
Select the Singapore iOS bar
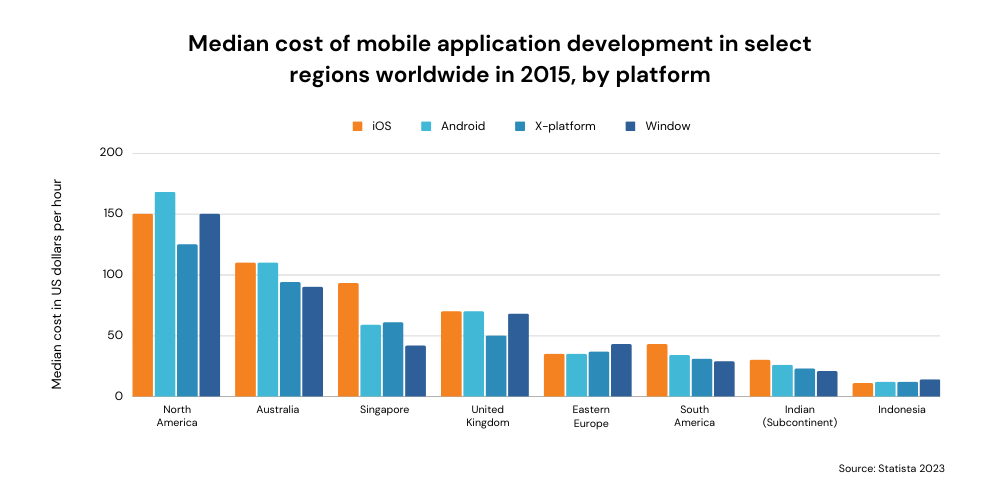click(348, 340)
